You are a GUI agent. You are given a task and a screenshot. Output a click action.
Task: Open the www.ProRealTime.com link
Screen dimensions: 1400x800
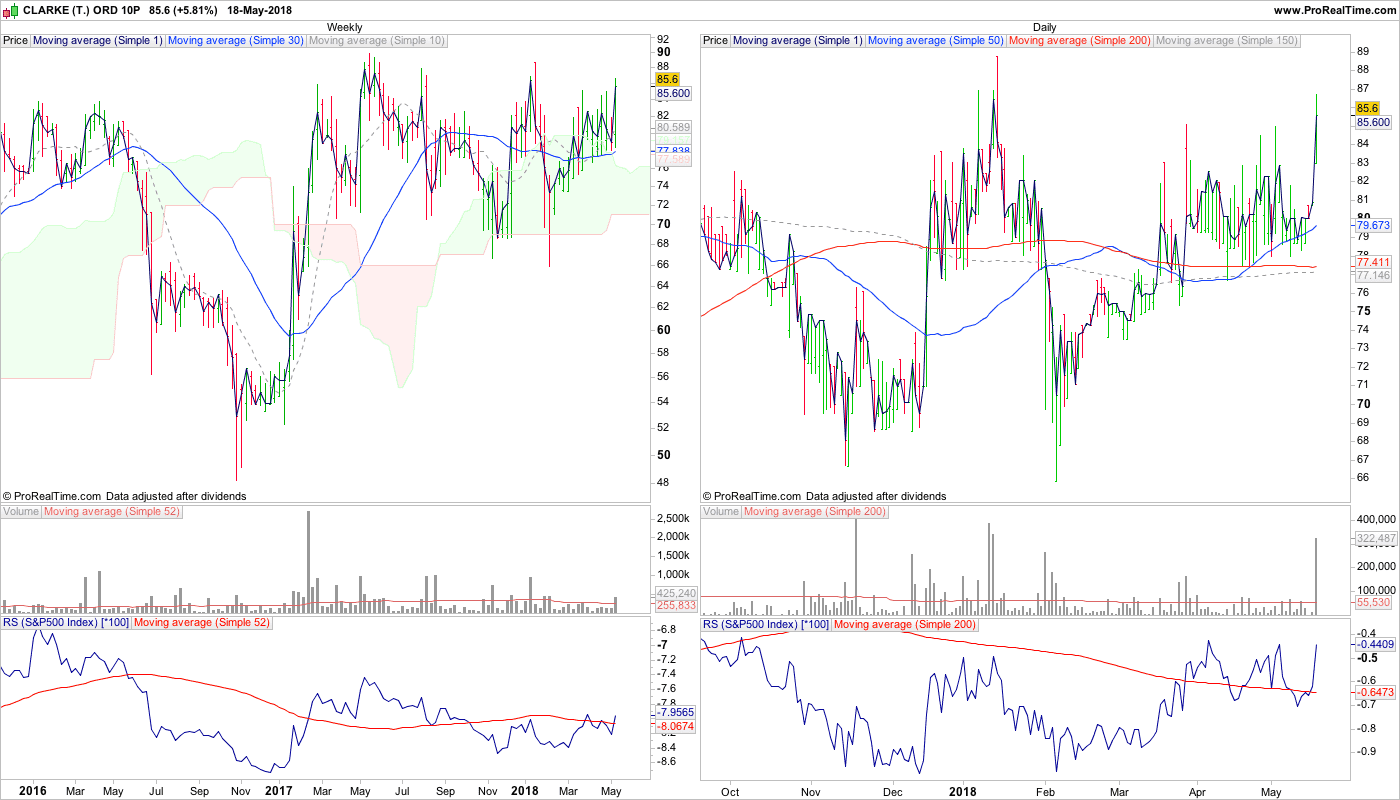[x=1335, y=10]
